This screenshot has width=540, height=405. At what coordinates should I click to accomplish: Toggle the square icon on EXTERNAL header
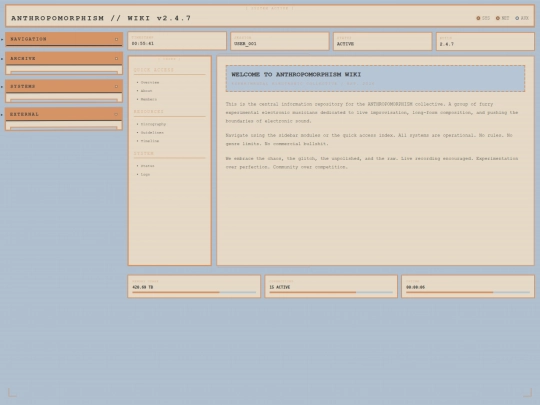pyautogui.click(x=116, y=114)
